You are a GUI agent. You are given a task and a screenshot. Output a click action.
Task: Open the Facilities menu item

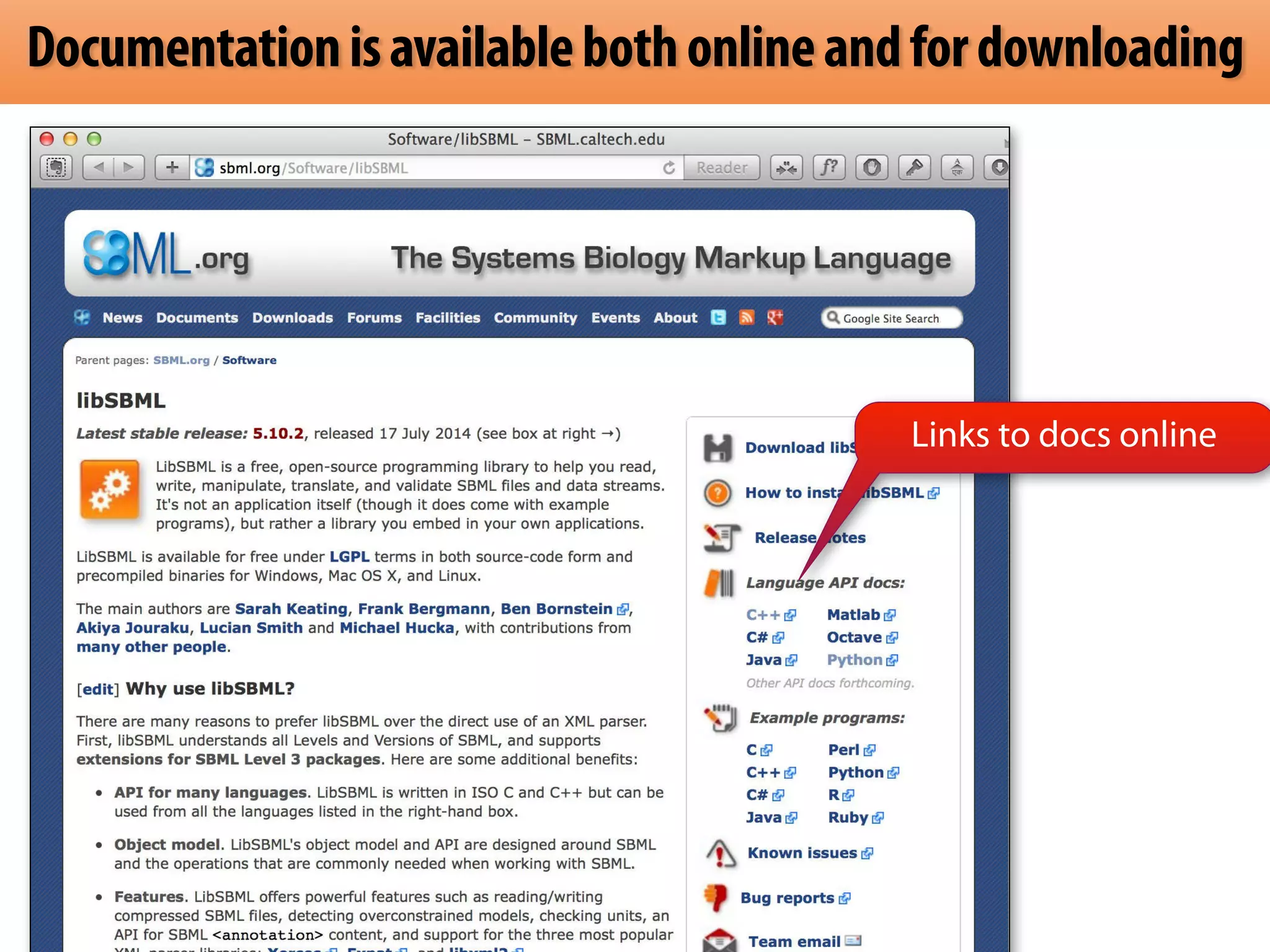point(448,317)
